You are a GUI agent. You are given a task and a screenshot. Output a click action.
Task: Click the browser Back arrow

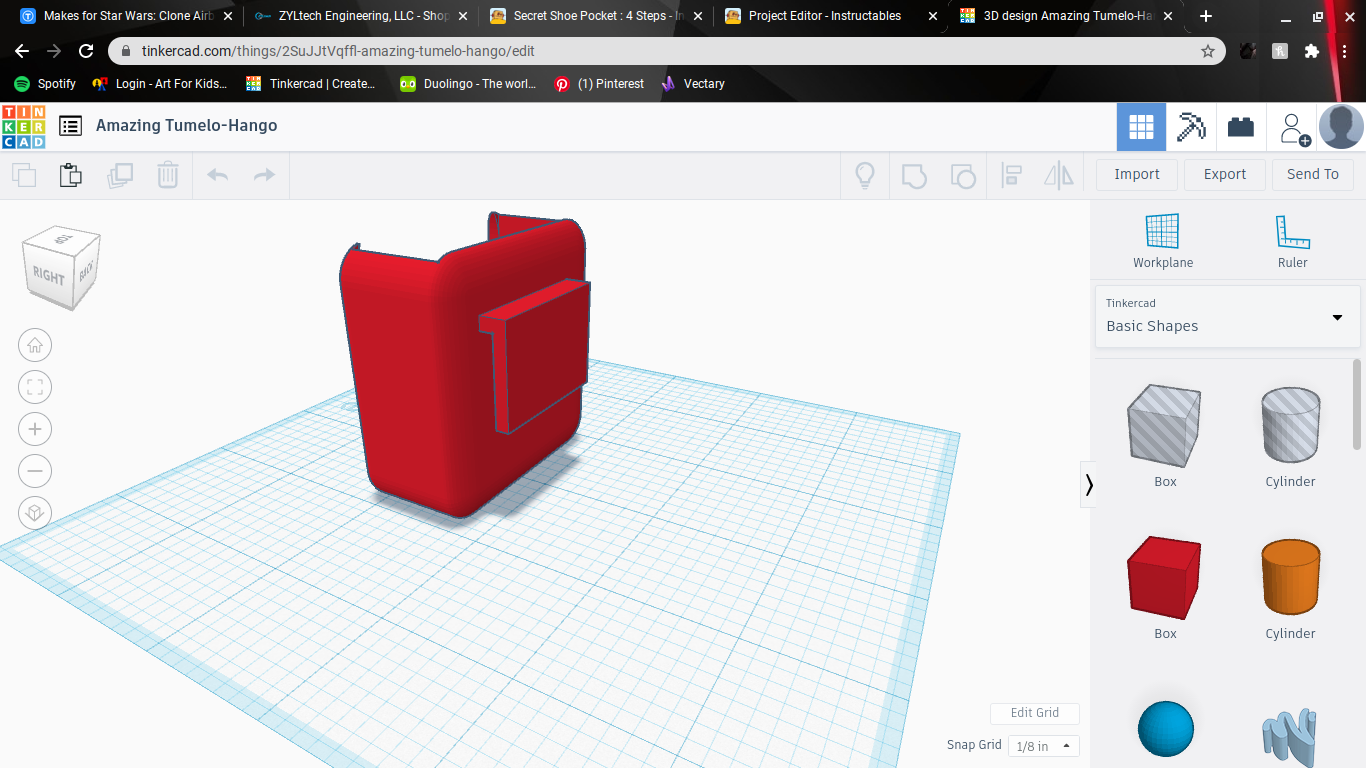(22, 51)
